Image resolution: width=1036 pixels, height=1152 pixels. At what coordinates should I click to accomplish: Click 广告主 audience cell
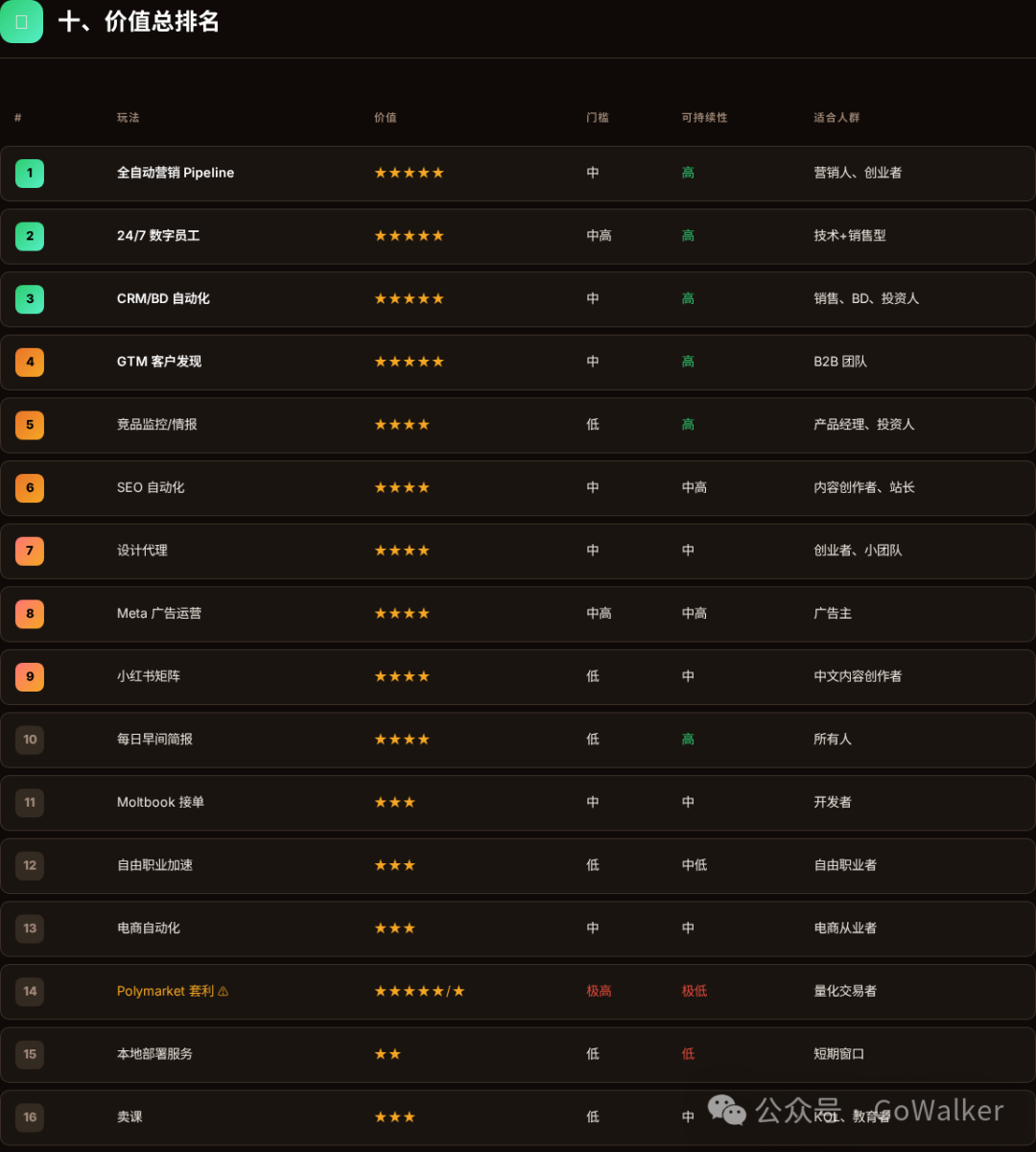tap(833, 614)
